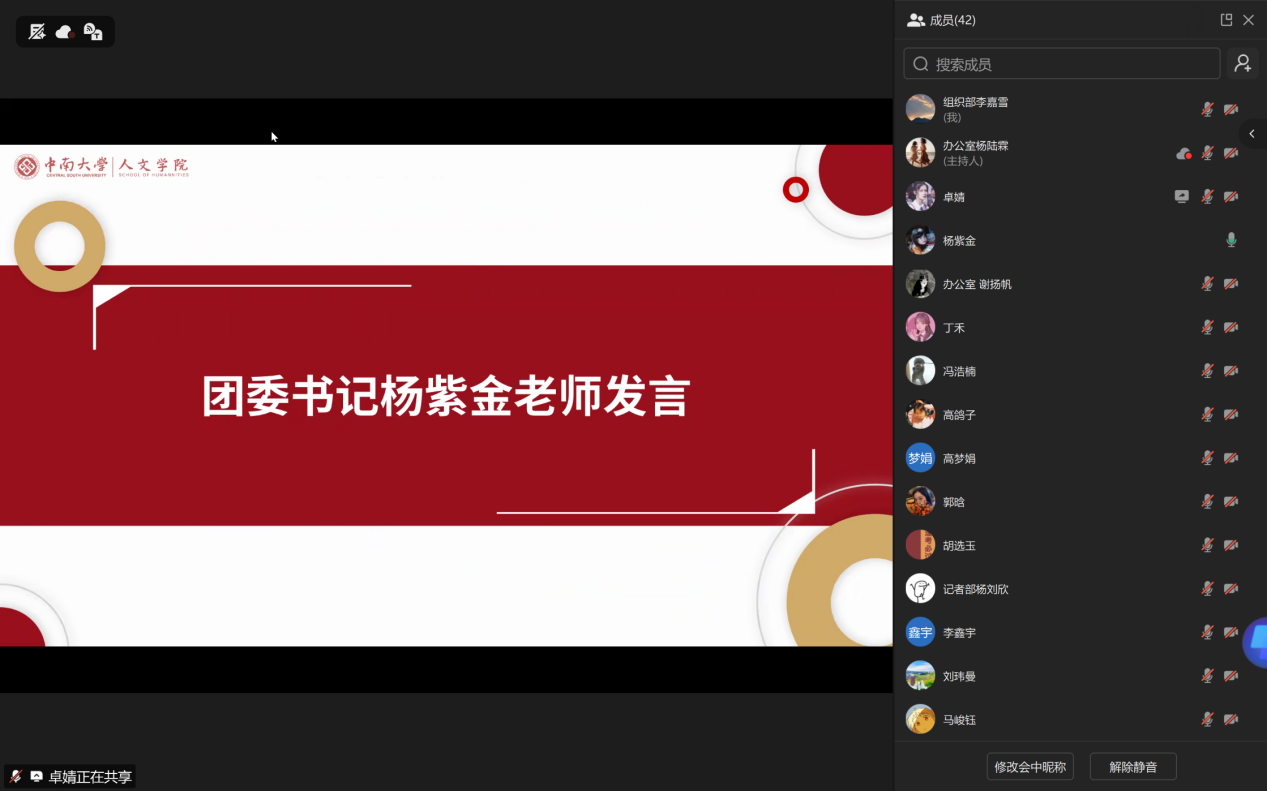The width and height of the screenshot is (1267, 791).
Task: Select member 高梦娟 in the list
Action: (x=959, y=458)
